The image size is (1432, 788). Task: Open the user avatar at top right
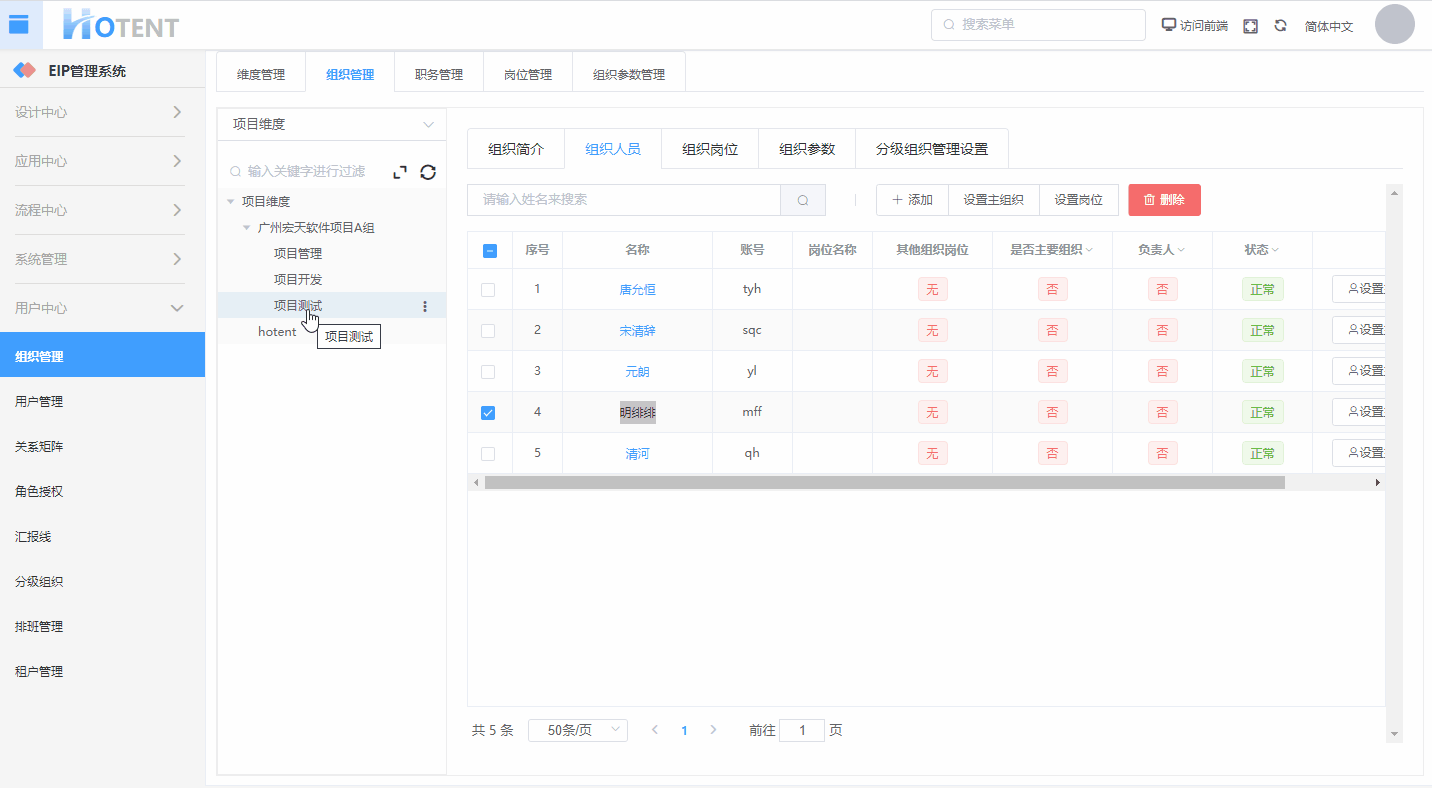click(1394, 25)
